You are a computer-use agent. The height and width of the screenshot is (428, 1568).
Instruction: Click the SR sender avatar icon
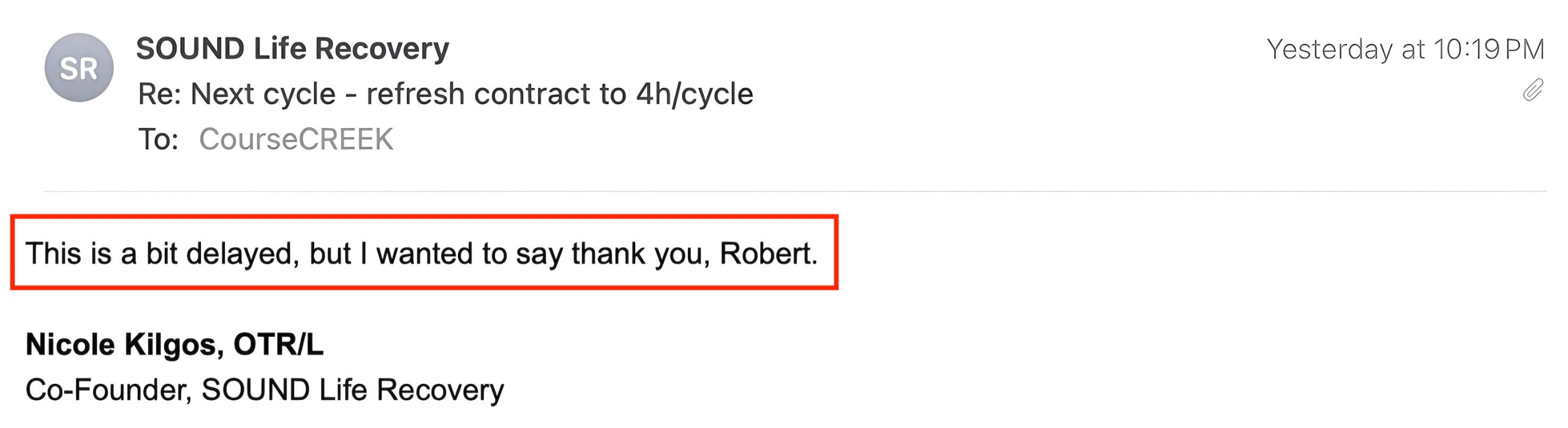(x=79, y=68)
